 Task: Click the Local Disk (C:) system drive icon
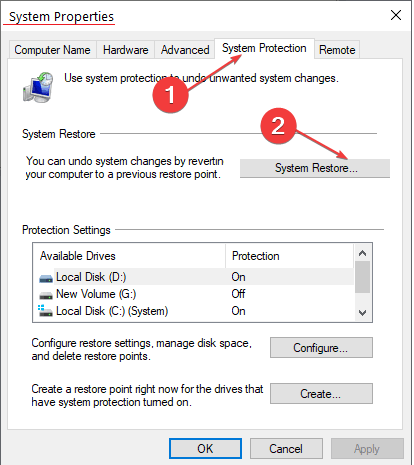tap(45, 311)
